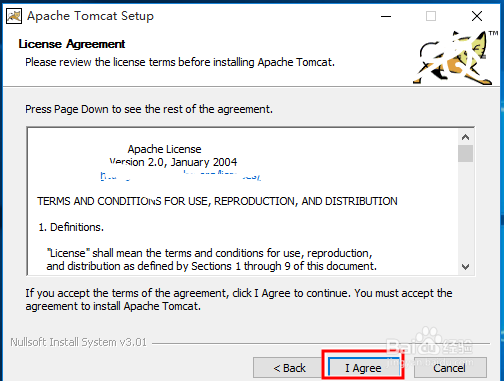
Task: Click the license scrollbar down arrow
Action: coord(465,267)
